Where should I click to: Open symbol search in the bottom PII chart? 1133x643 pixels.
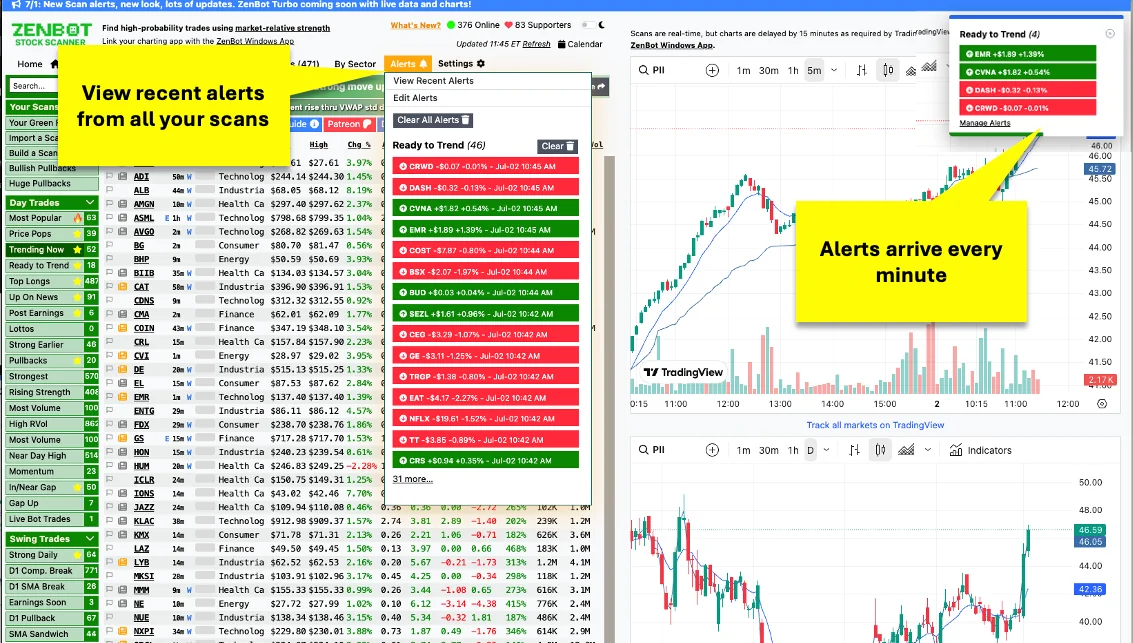(x=651, y=450)
